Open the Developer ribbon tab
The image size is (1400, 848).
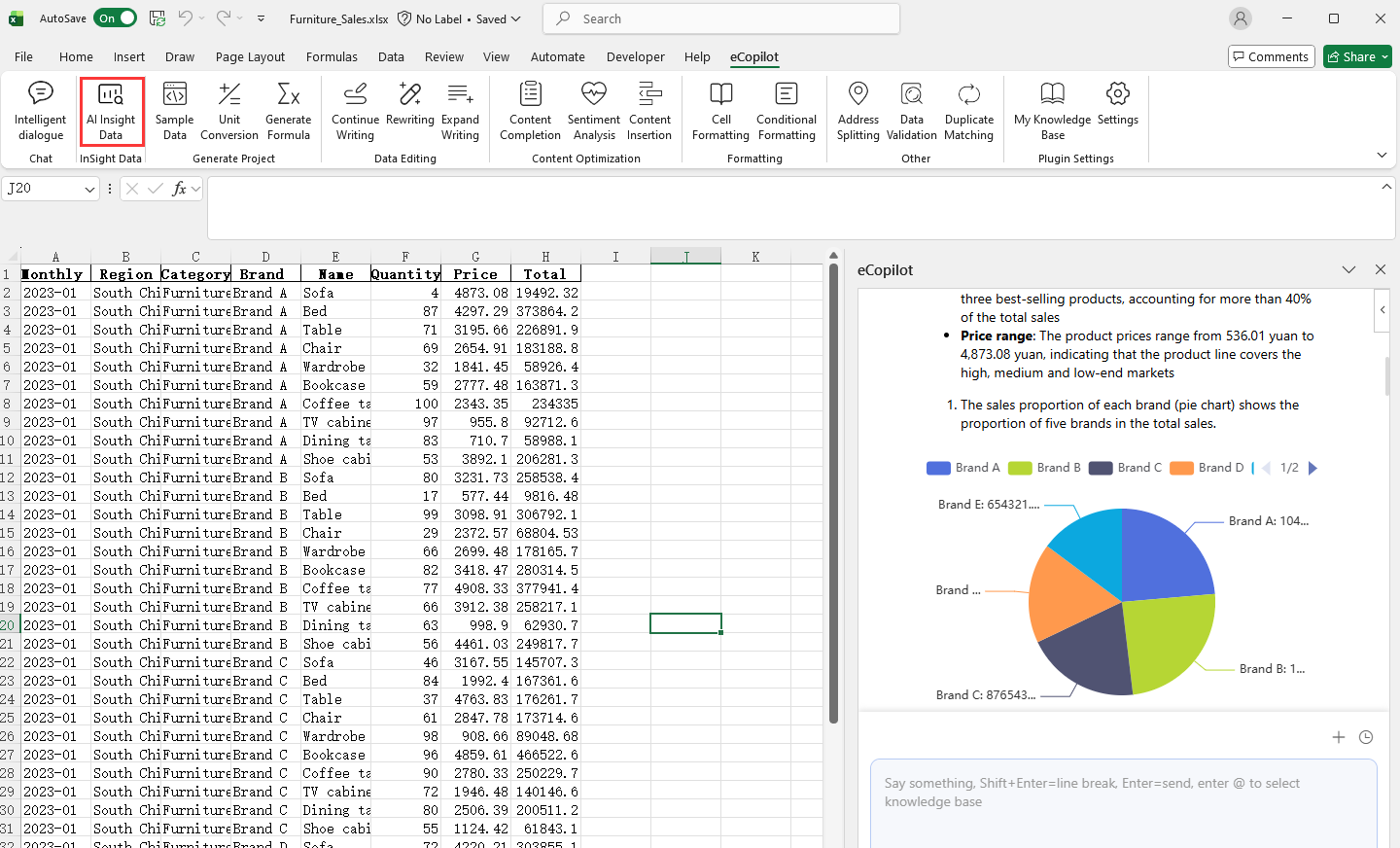[x=635, y=56]
